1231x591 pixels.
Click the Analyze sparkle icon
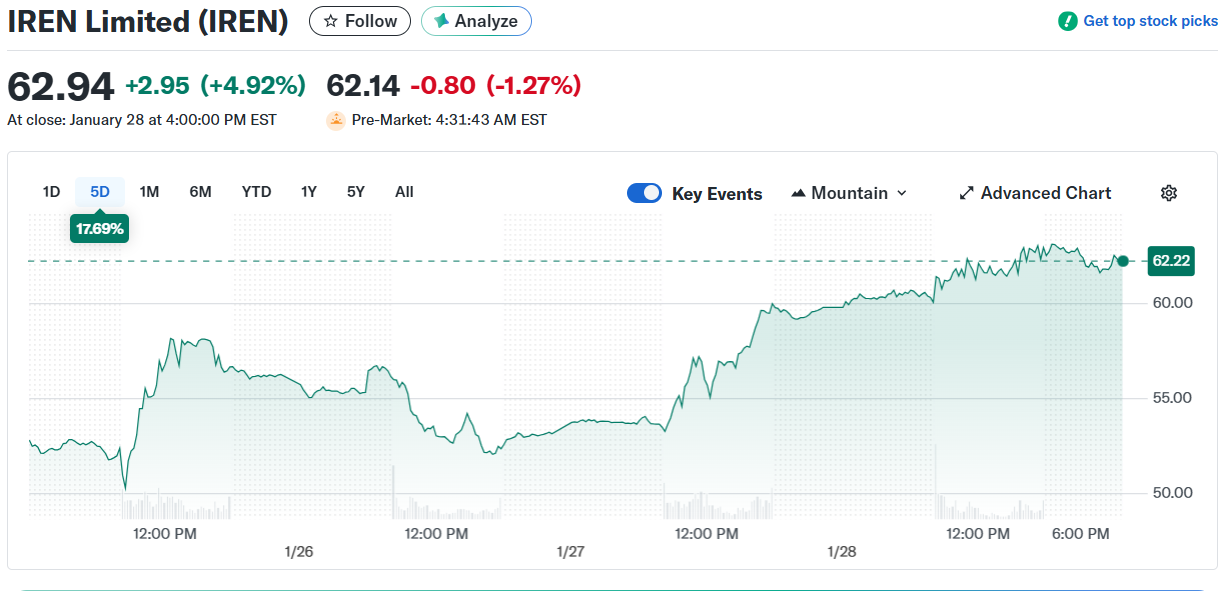(x=441, y=21)
